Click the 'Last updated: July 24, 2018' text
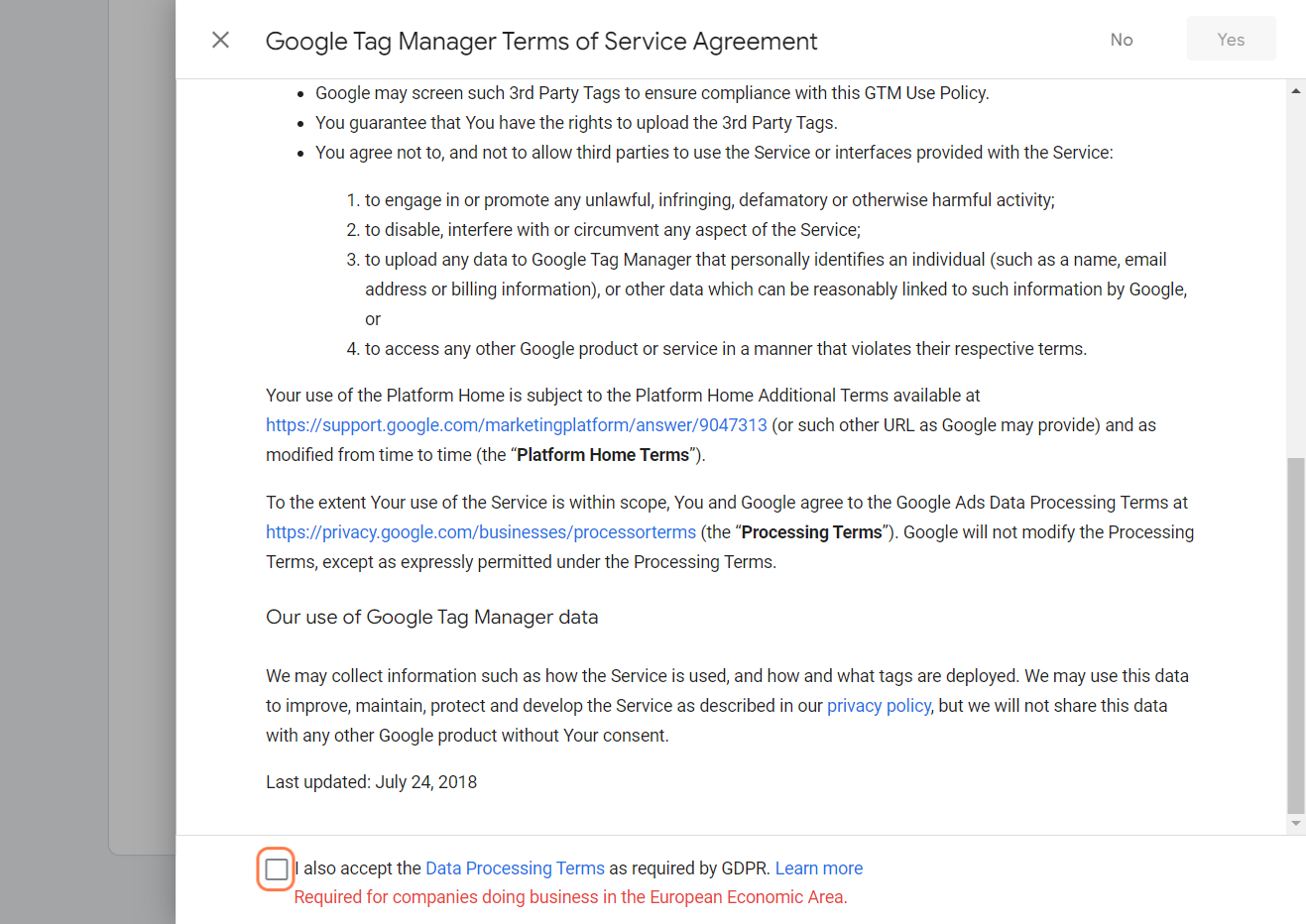Screen dimensions: 1306x924 pyautogui.click(x=371, y=782)
